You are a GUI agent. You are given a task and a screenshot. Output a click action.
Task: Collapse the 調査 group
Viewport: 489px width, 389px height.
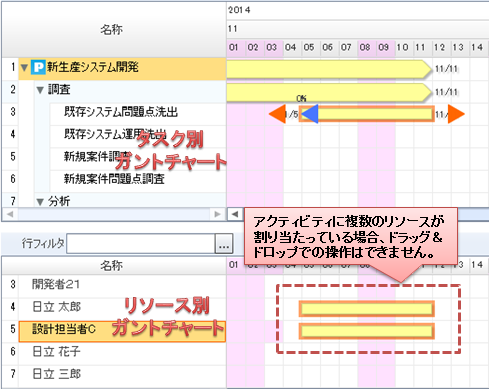(x=40, y=90)
